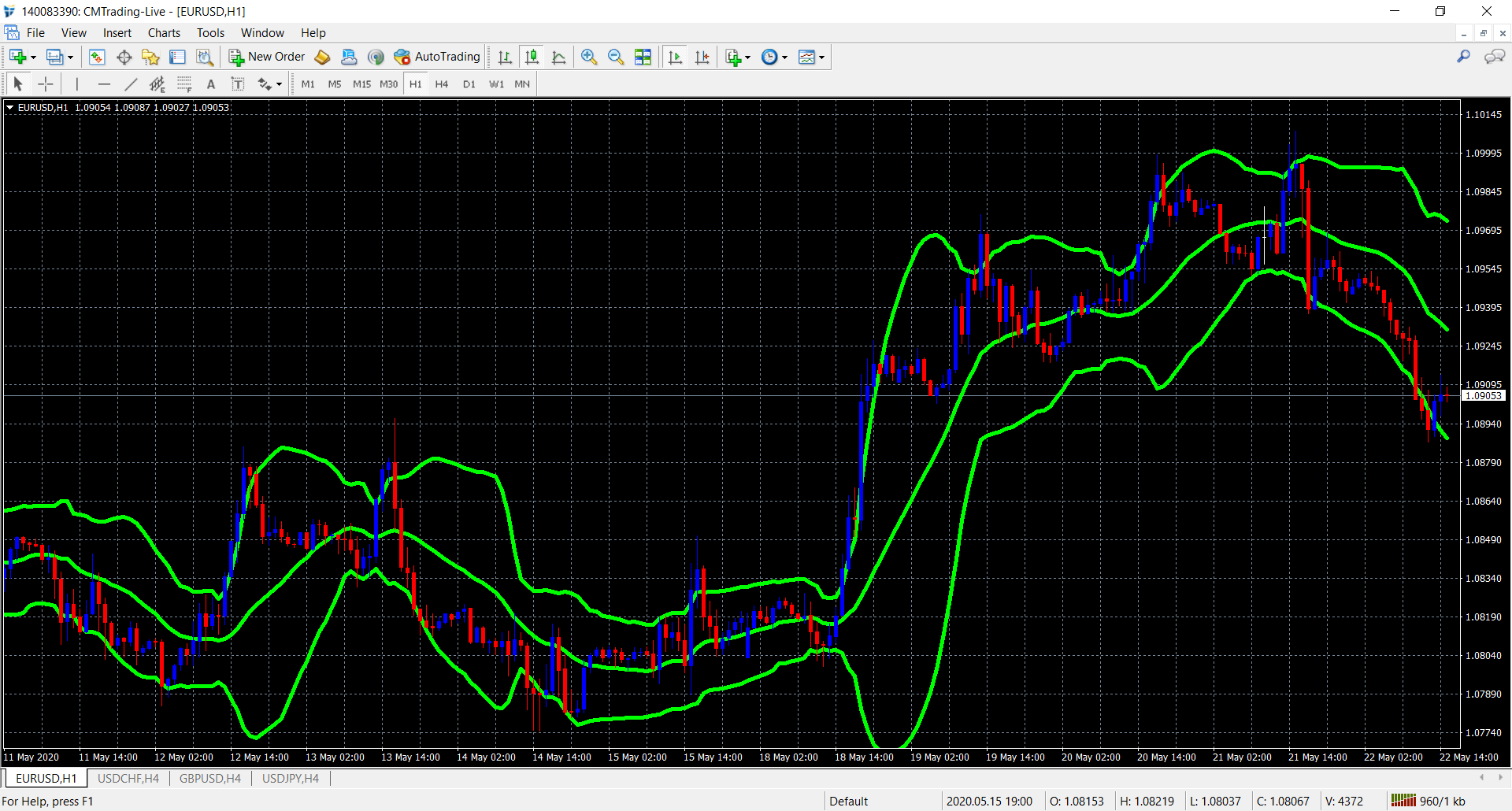
Task: Click the Zoom In magnifier icon
Action: click(x=588, y=57)
